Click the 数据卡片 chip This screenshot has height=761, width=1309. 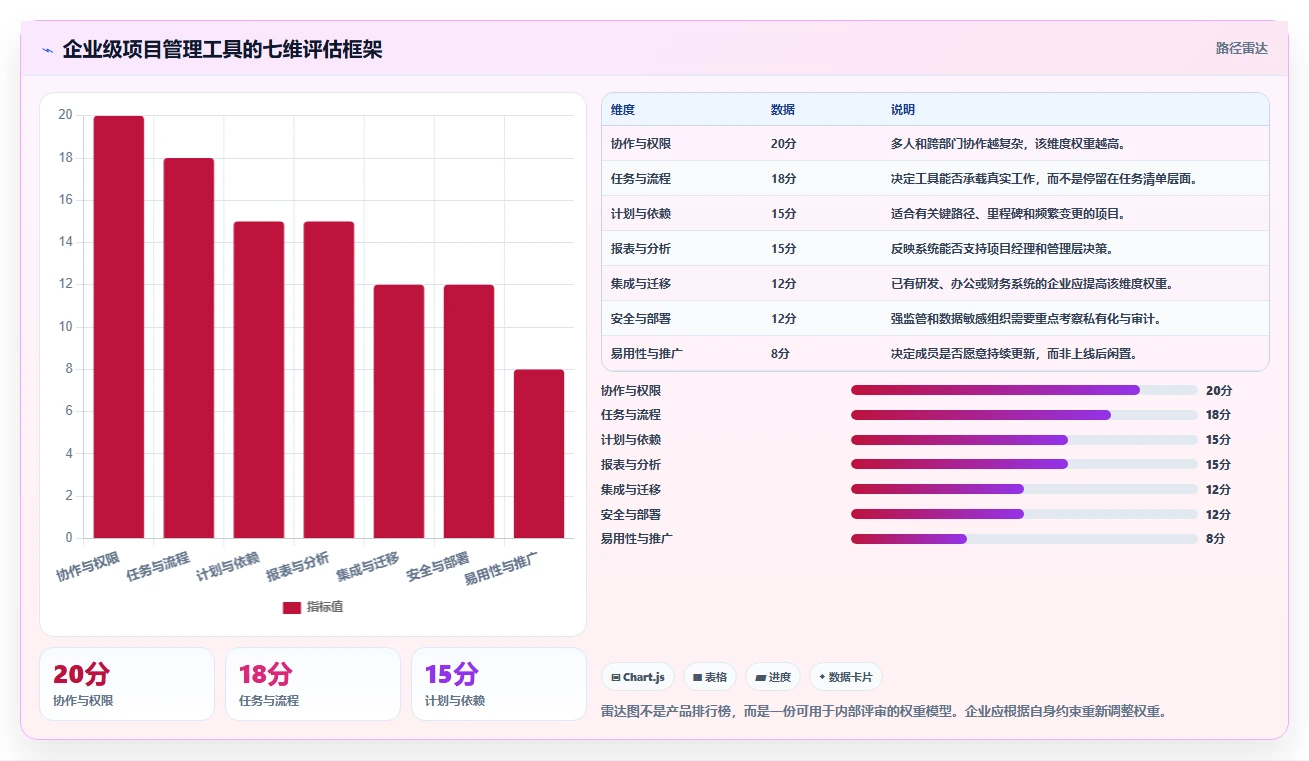(x=846, y=677)
